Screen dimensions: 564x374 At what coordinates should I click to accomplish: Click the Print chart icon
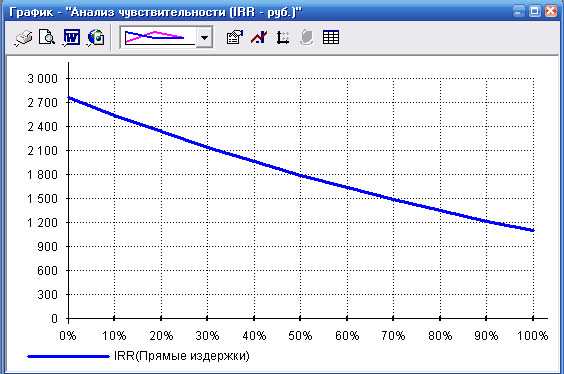23,37
